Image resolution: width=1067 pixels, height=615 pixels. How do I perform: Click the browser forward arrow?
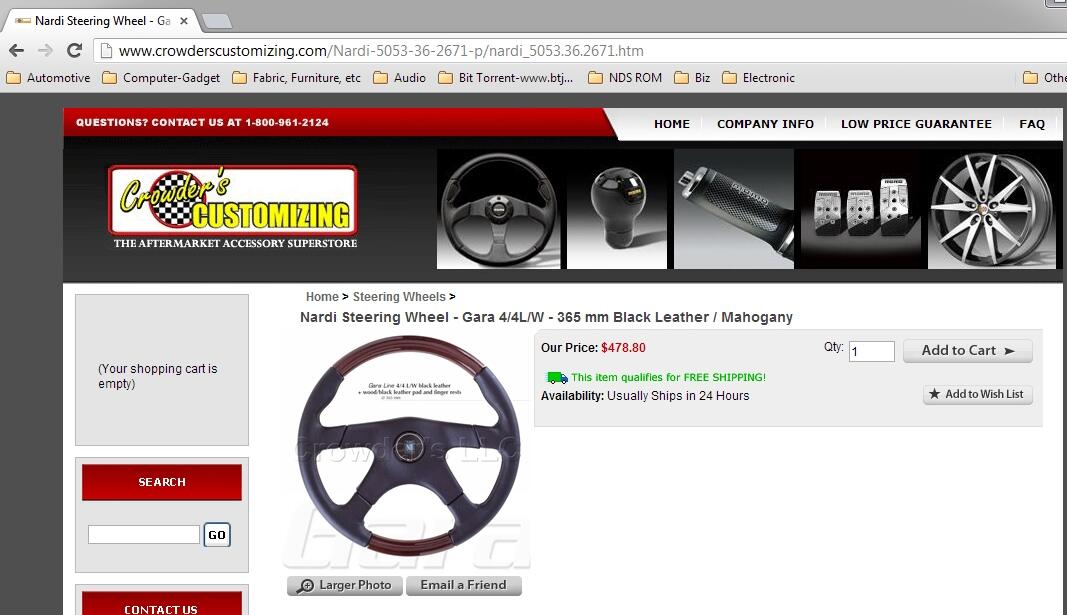(45, 50)
